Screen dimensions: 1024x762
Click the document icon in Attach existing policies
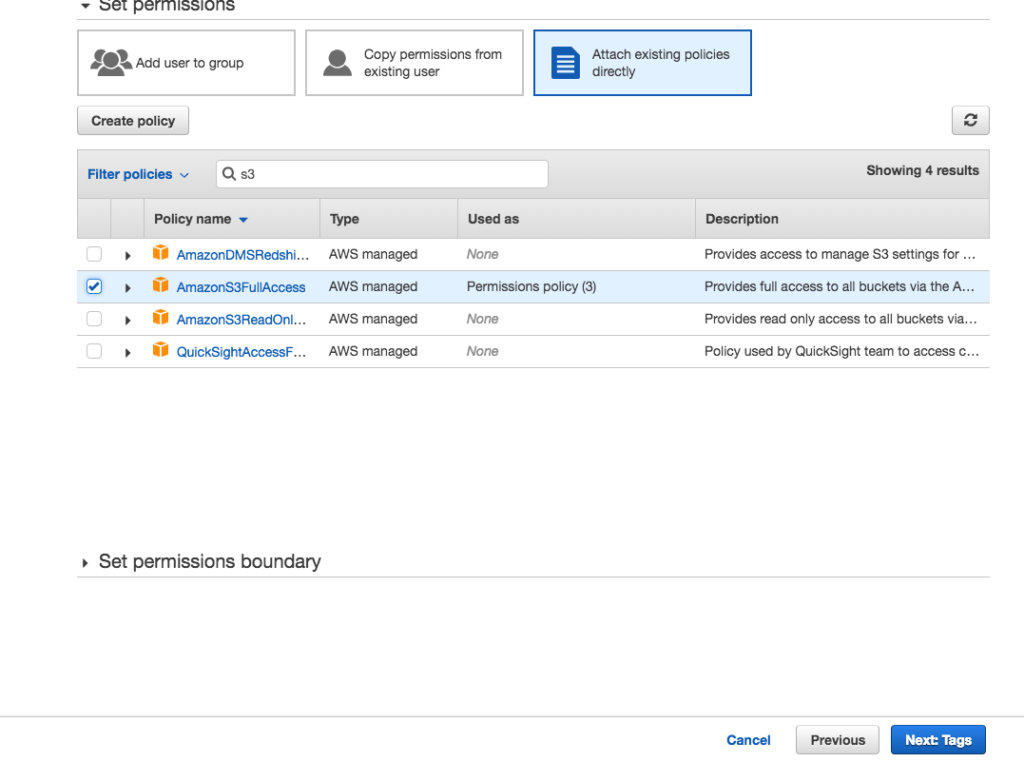pyautogui.click(x=565, y=63)
